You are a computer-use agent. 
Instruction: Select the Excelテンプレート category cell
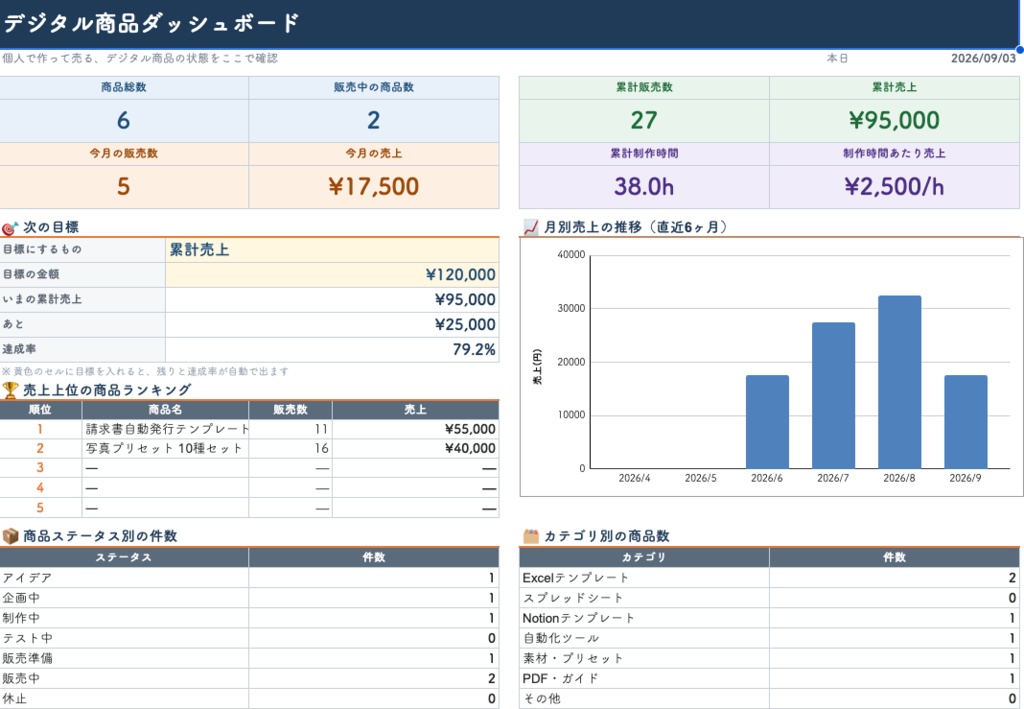[x=644, y=578]
